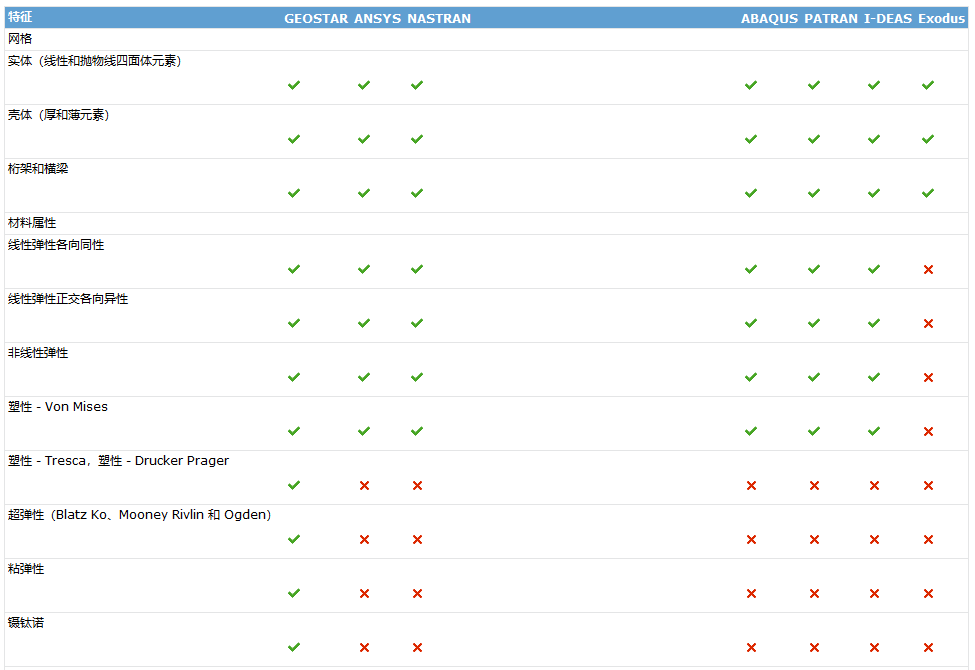Click the red cross for 粘弹性 under ABAQUS
This screenshot has height=670, width=975.
[x=751, y=594]
